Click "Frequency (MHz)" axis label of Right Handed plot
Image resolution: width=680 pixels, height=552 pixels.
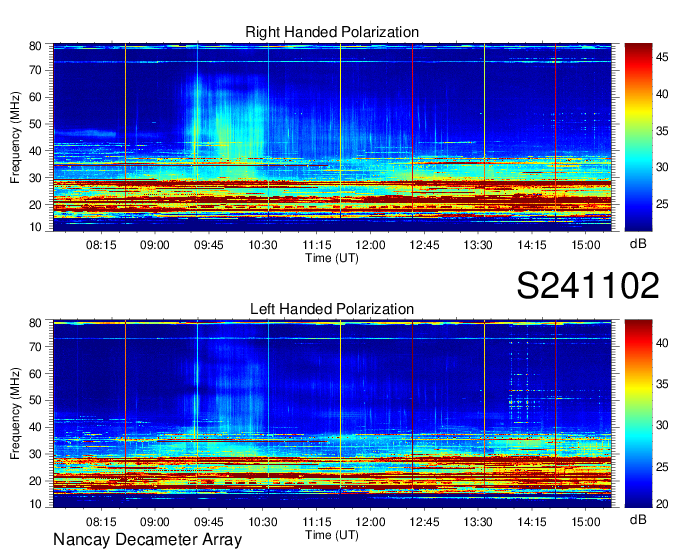[15, 137]
